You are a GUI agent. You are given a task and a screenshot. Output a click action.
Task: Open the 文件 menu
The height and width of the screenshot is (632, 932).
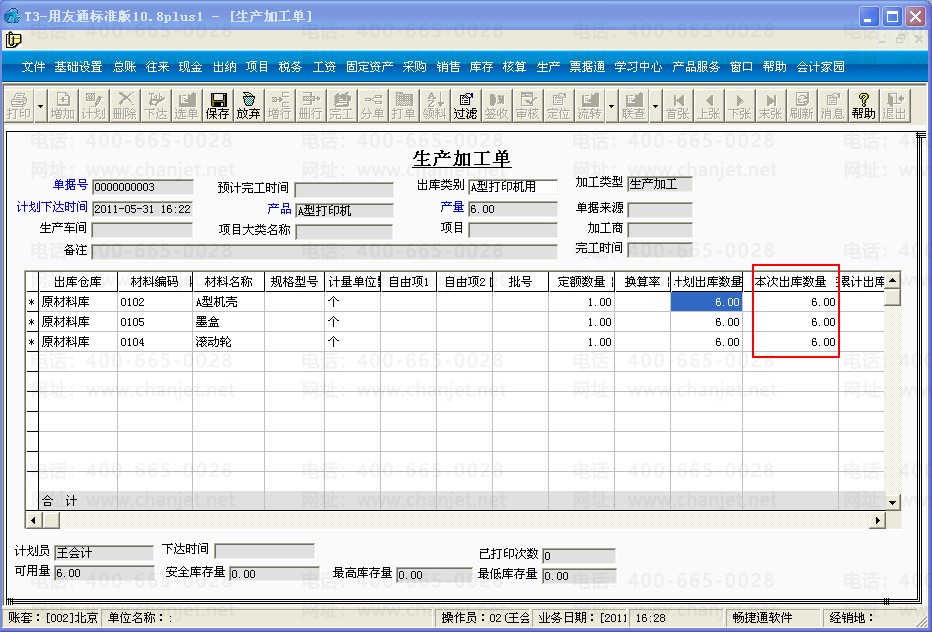pyautogui.click(x=33, y=67)
